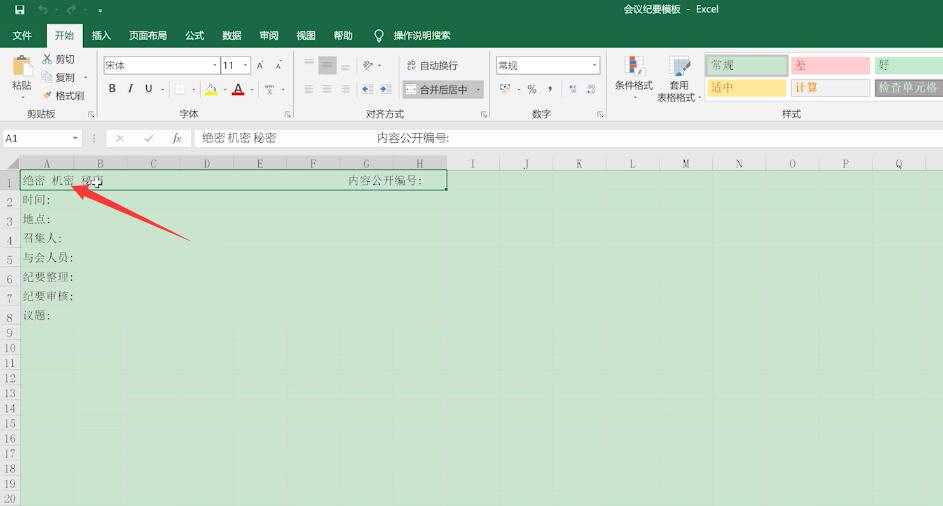Toggle Wrap Text (自动换行)

(432, 65)
